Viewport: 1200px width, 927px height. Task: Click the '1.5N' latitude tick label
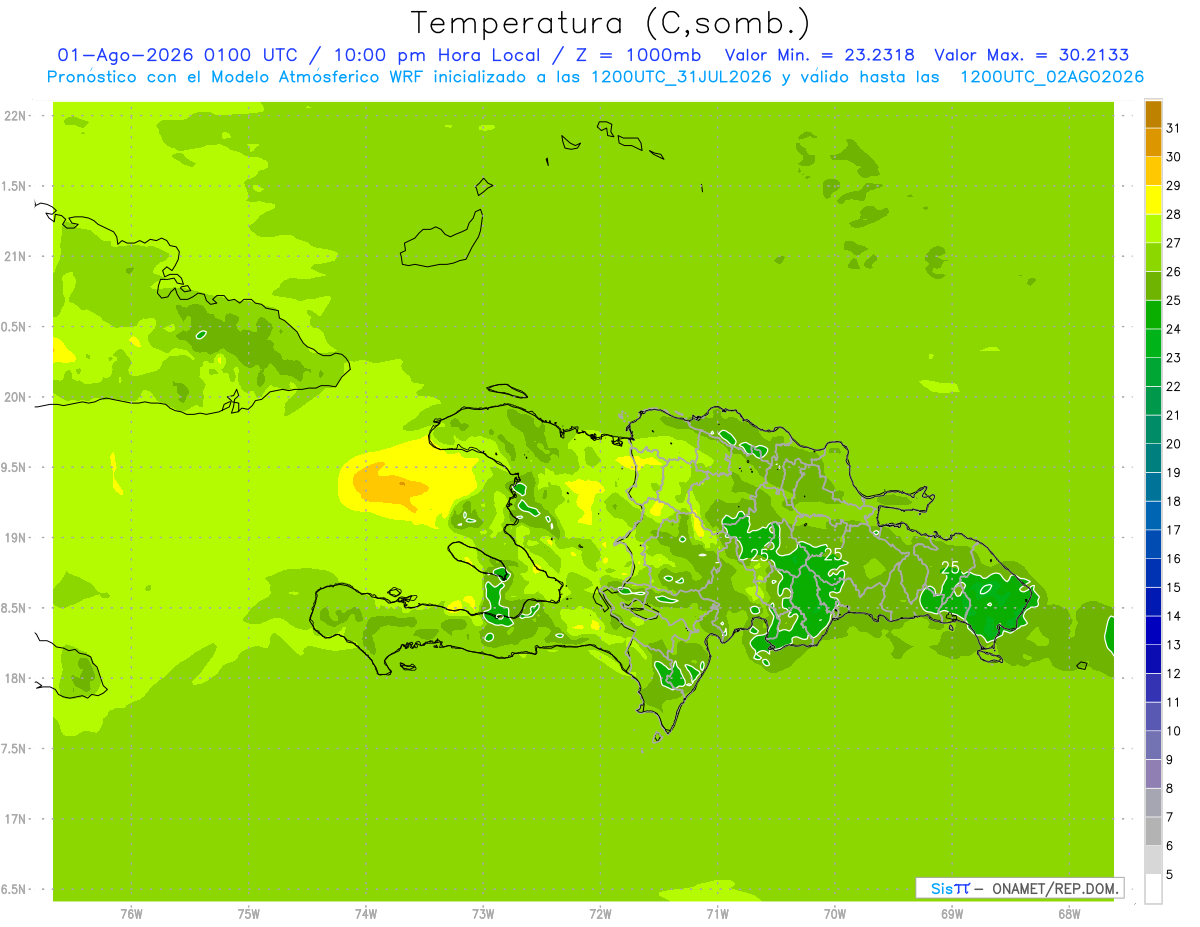[14, 187]
